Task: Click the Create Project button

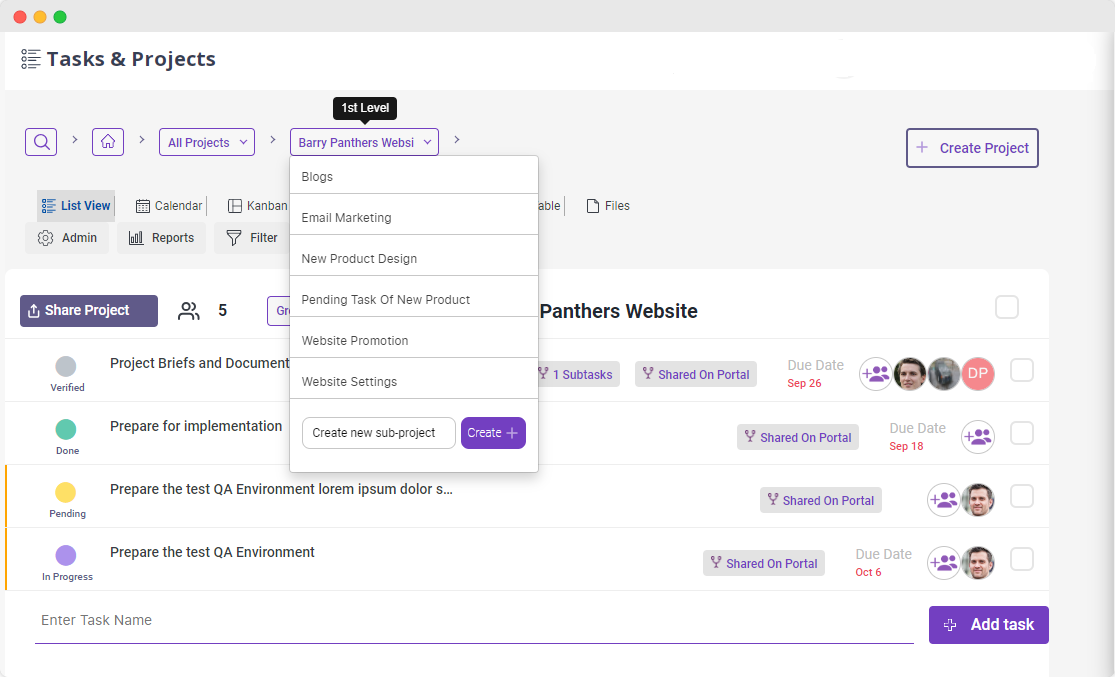Action: tap(971, 147)
